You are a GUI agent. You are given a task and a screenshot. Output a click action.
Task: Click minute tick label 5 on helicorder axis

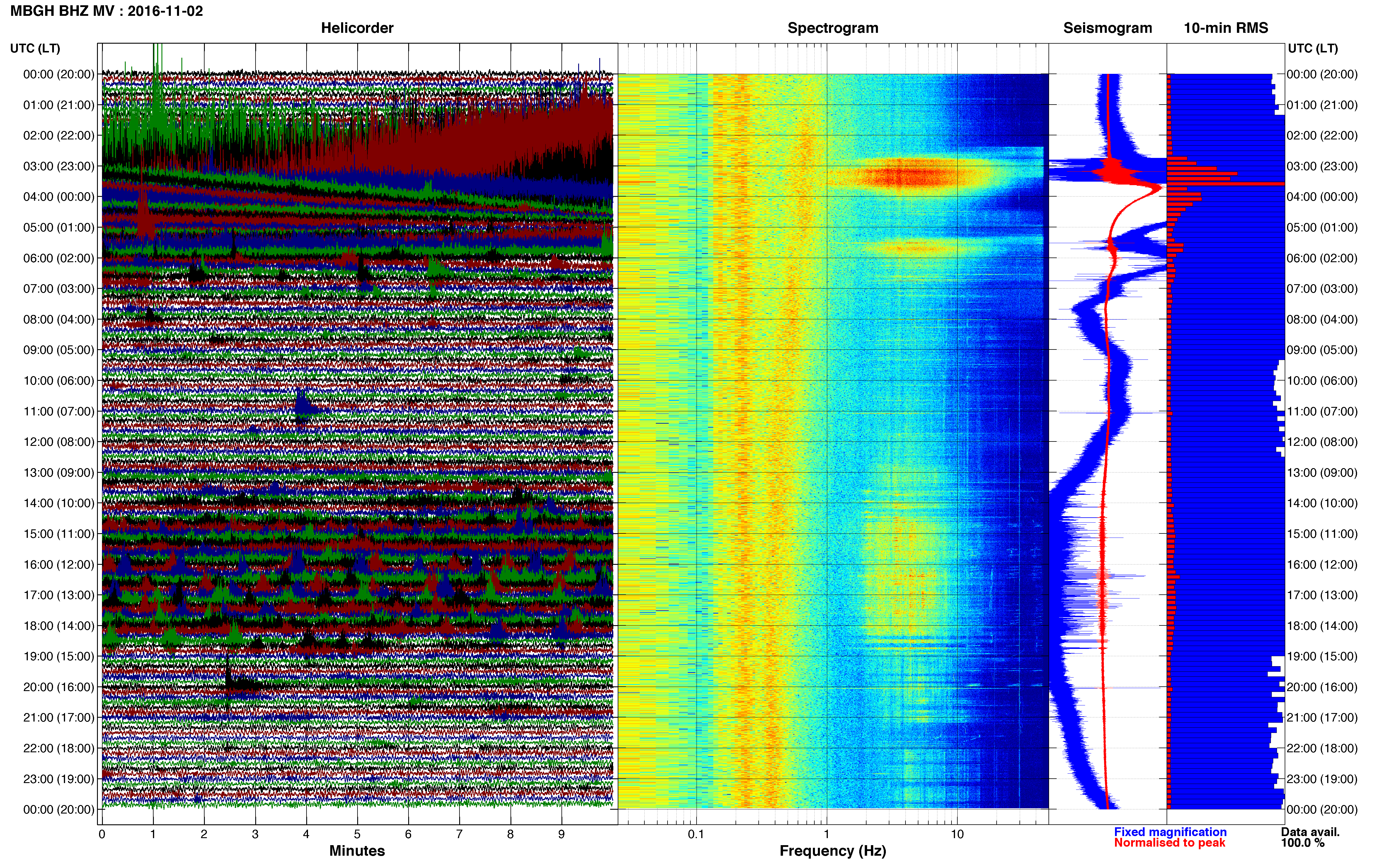pyautogui.click(x=357, y=834)
